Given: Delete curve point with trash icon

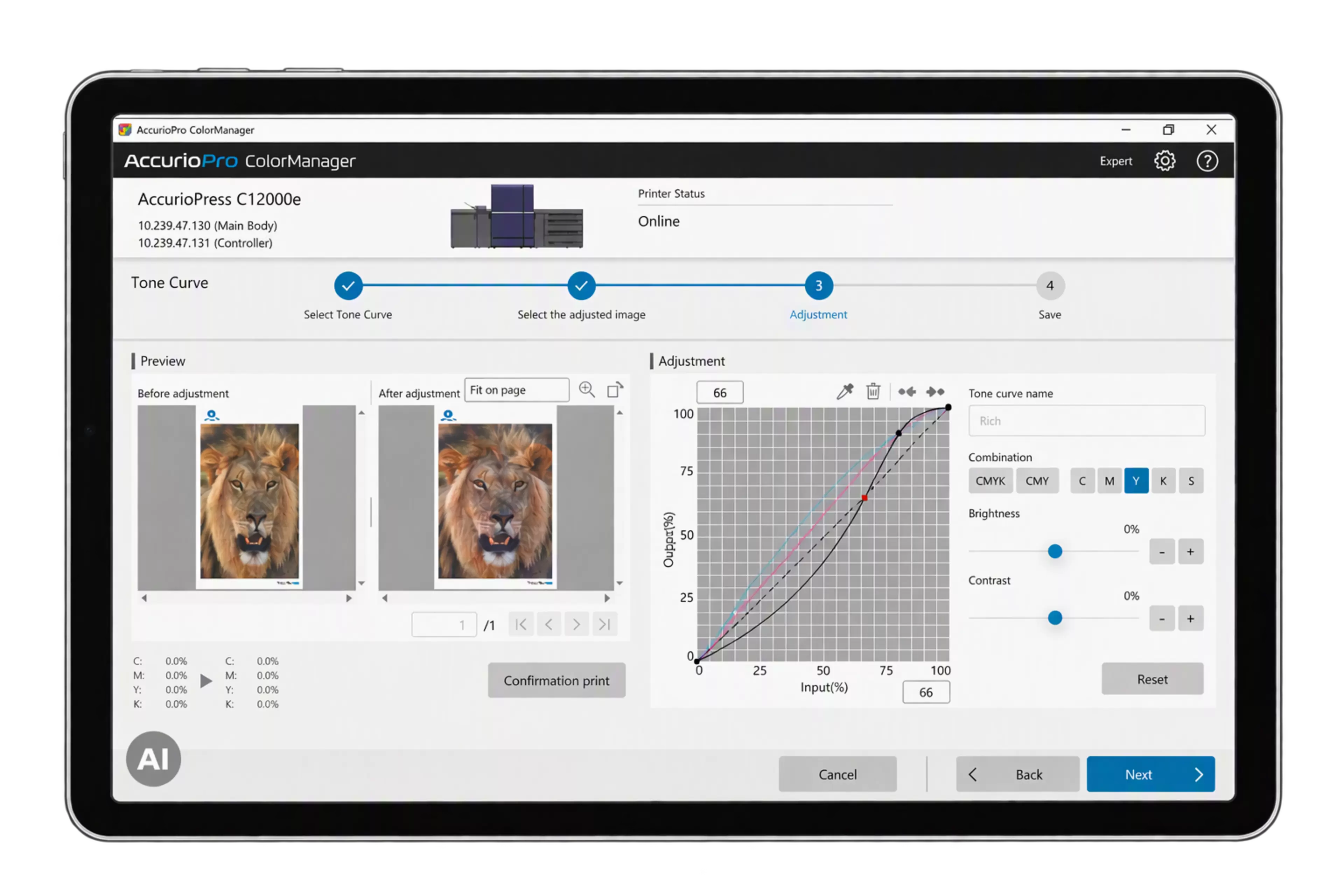Looking at the screenshot, I should tap(873, 391).
